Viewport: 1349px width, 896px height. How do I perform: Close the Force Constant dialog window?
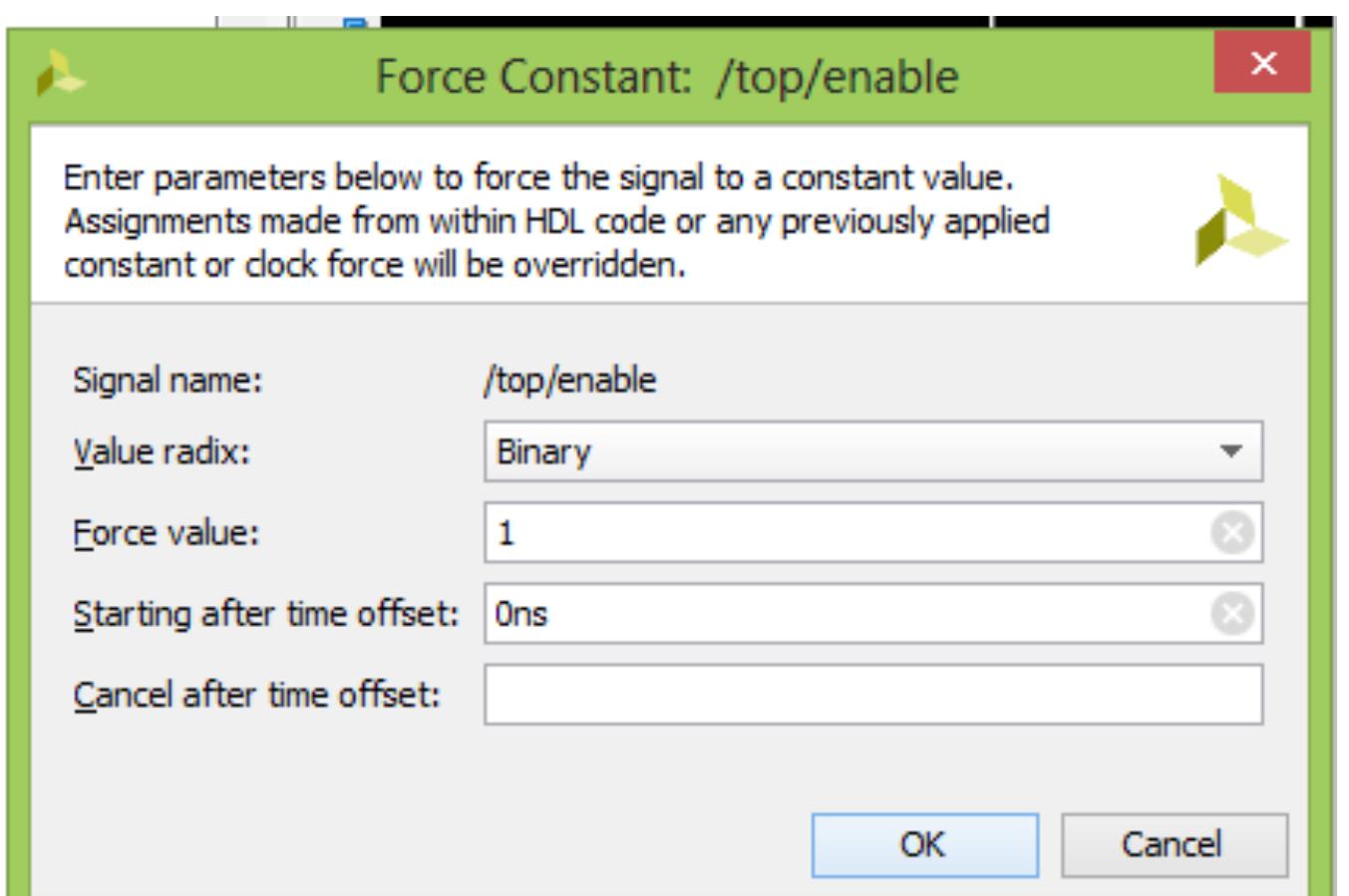[x=1262, y=65]
